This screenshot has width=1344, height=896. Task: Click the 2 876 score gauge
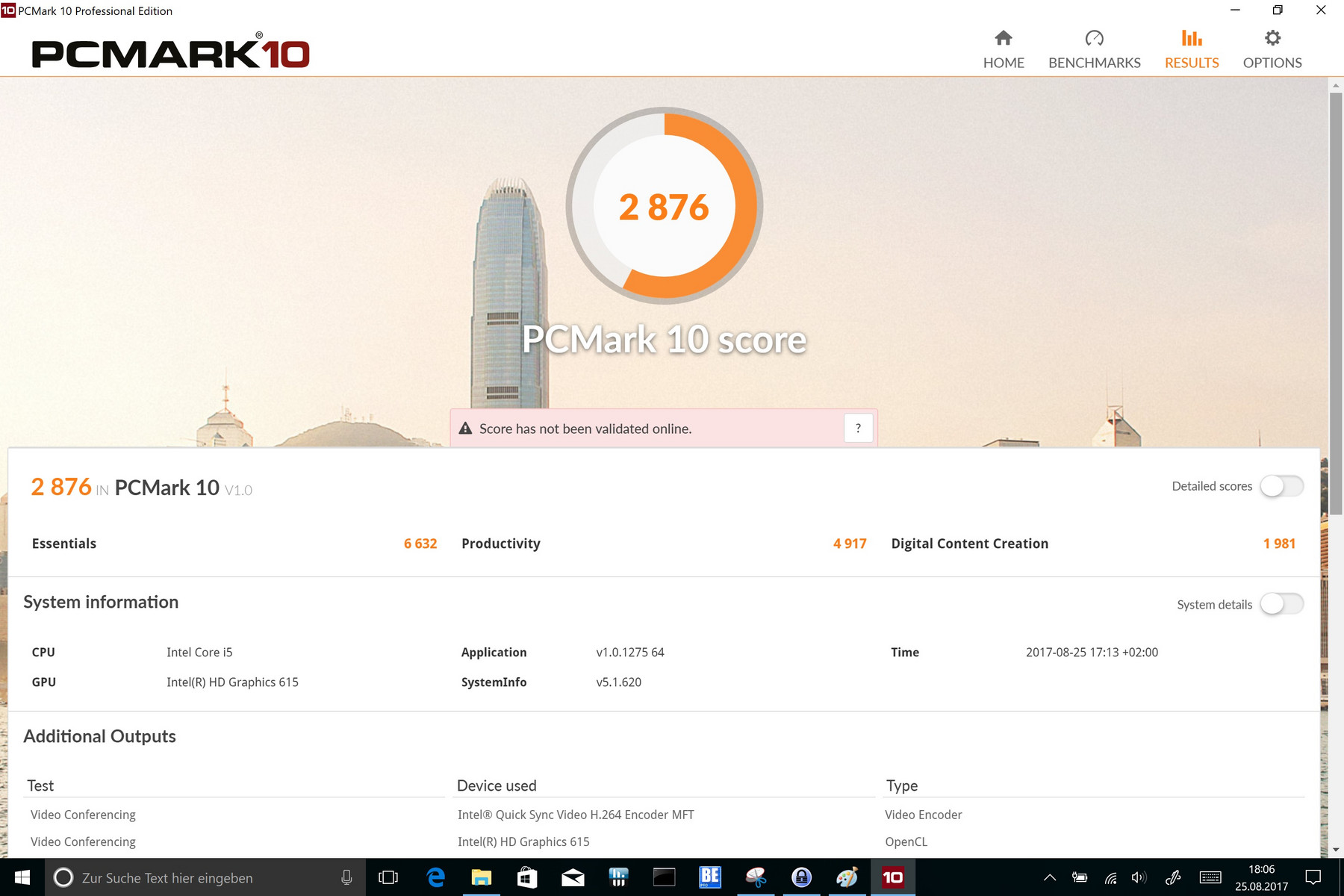pyautogui.click(x=665, y=206)
